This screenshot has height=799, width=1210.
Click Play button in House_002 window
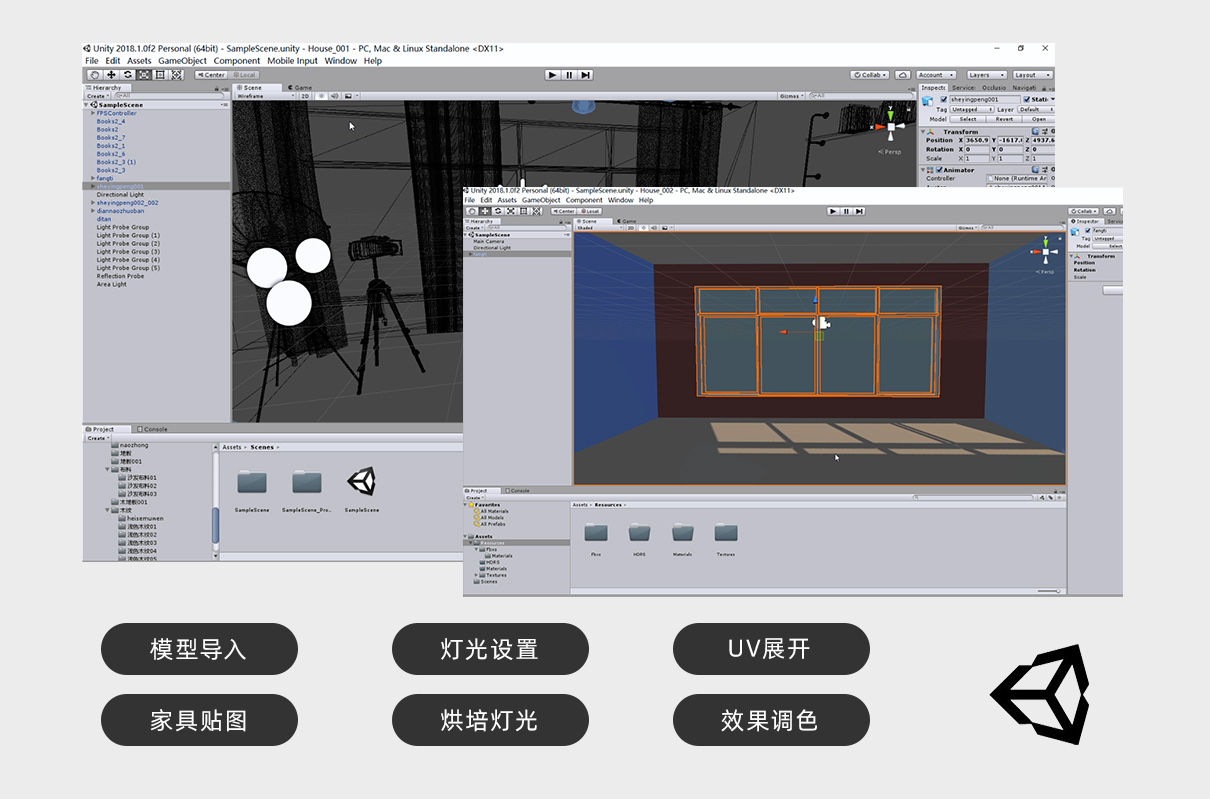[x=833, y=211]
